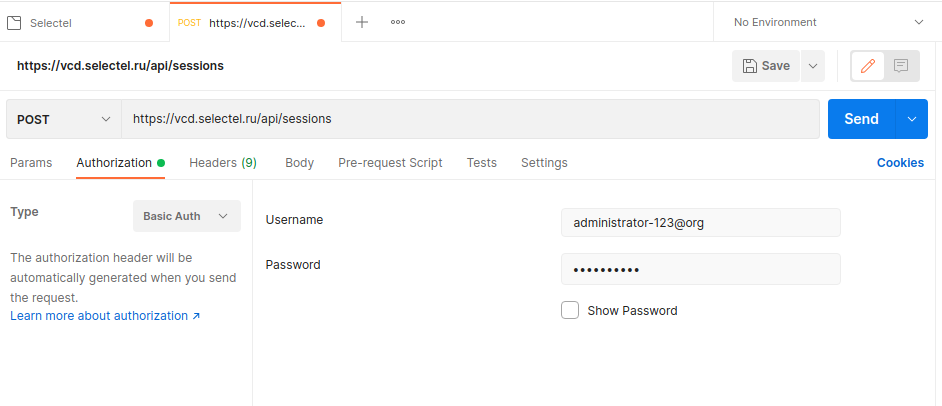
Task: Open the Save options arrow dropdown
Action: [x=813, y=66]
